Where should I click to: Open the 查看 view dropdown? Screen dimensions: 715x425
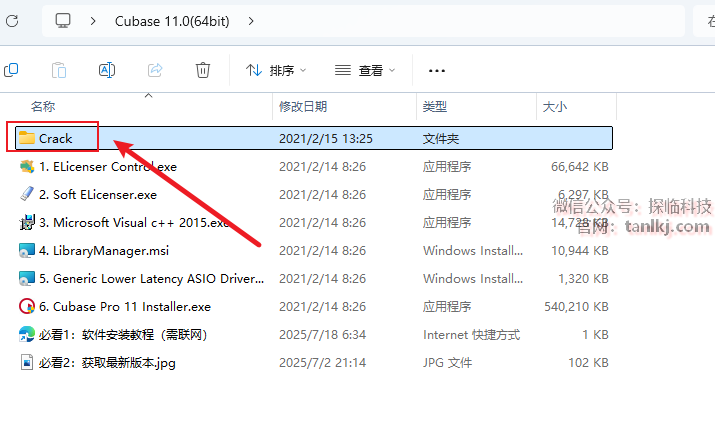[365, 71]
